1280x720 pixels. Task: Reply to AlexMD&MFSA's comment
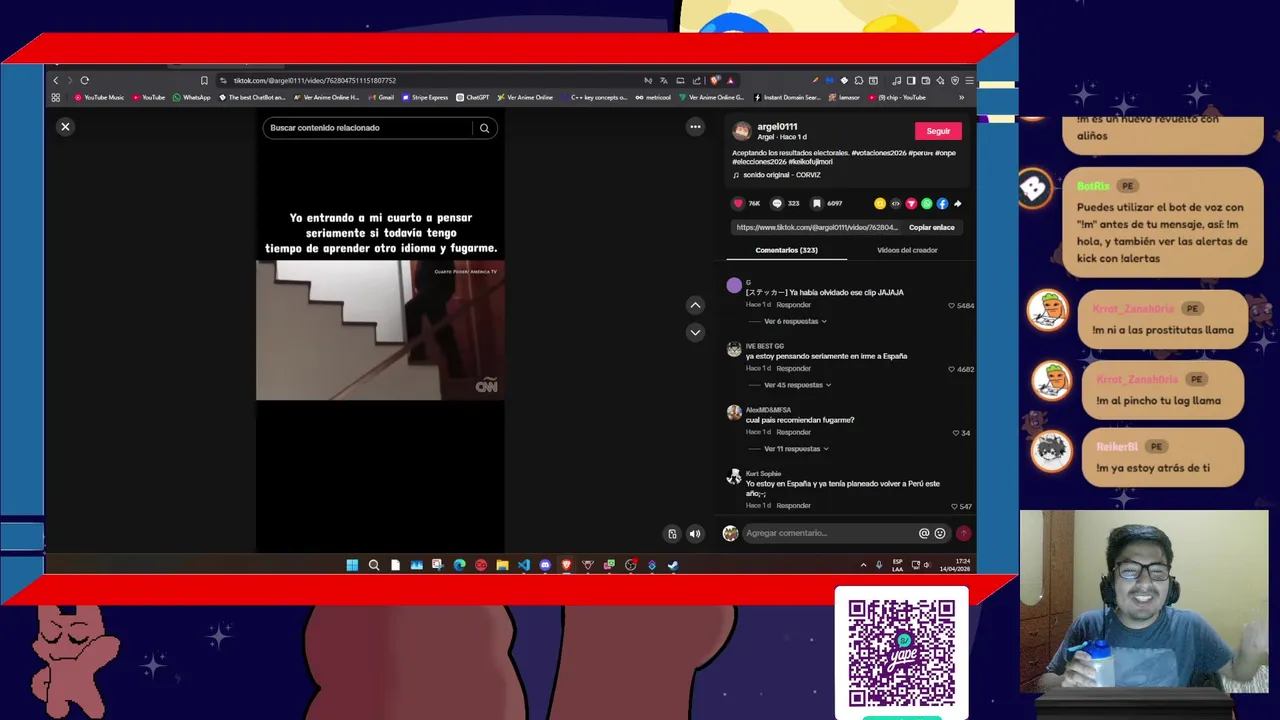tap(794, 432)
